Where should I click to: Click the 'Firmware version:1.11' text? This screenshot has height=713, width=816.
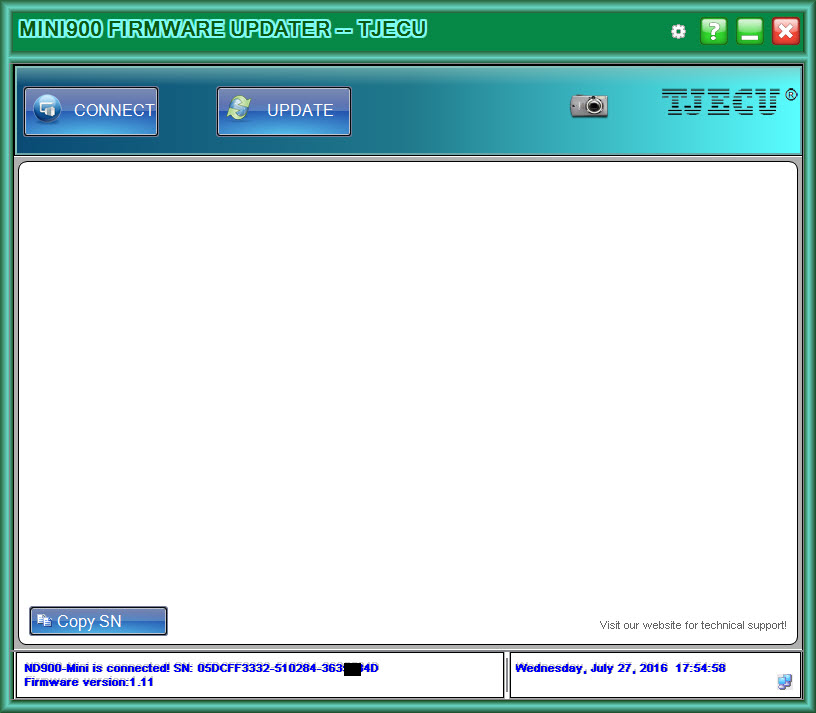89,682
